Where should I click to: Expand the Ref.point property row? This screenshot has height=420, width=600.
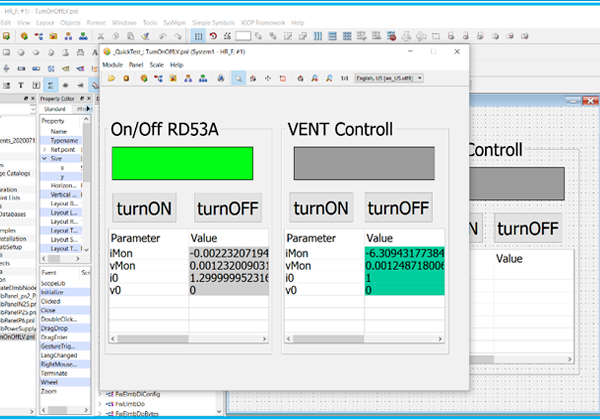[44, 150]
